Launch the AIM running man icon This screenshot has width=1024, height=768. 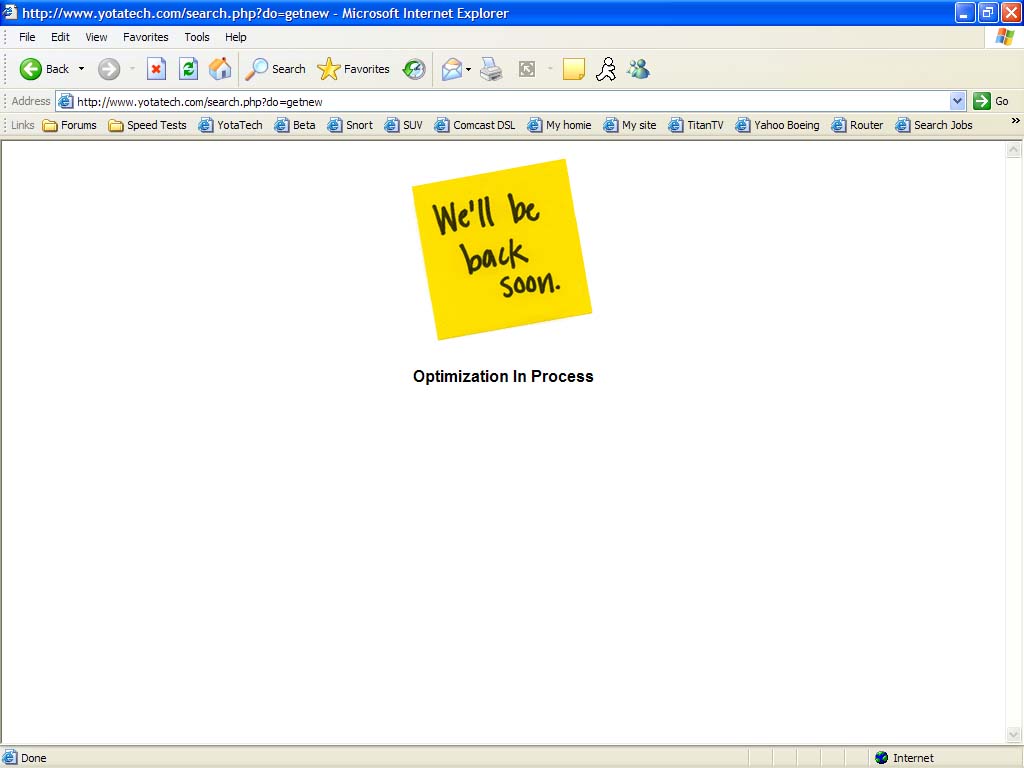(x=606, y=69)
